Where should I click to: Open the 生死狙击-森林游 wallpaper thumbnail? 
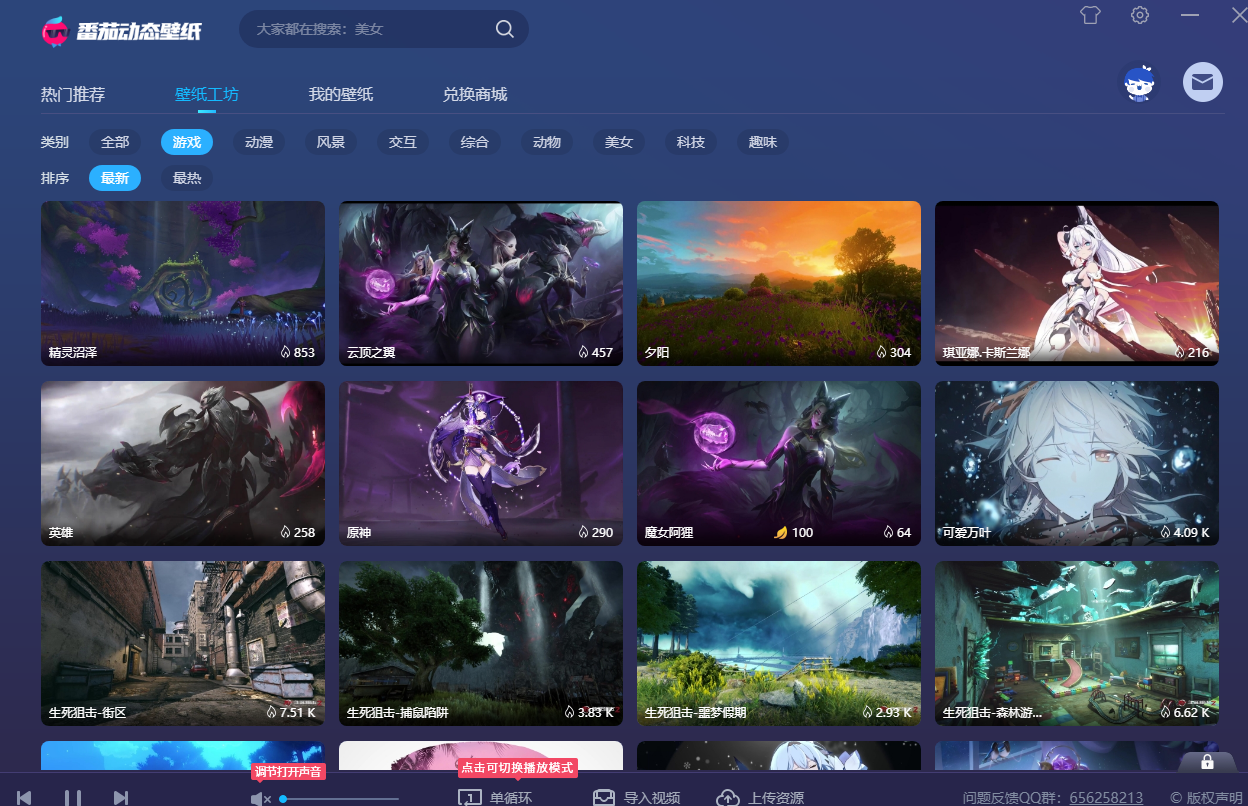[1077, 643]
